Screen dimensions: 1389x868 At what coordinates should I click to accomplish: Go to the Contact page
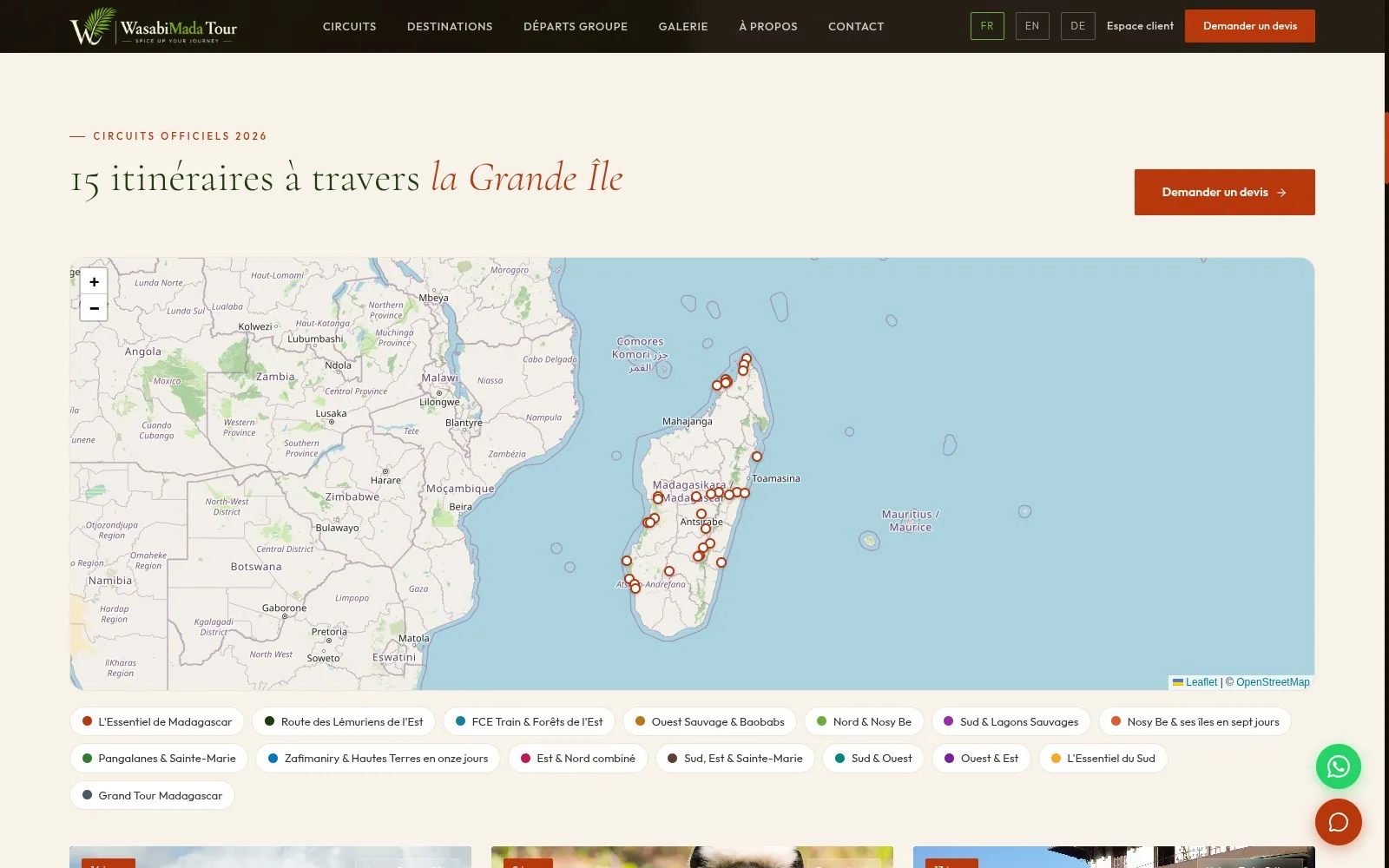click(856, 26)
